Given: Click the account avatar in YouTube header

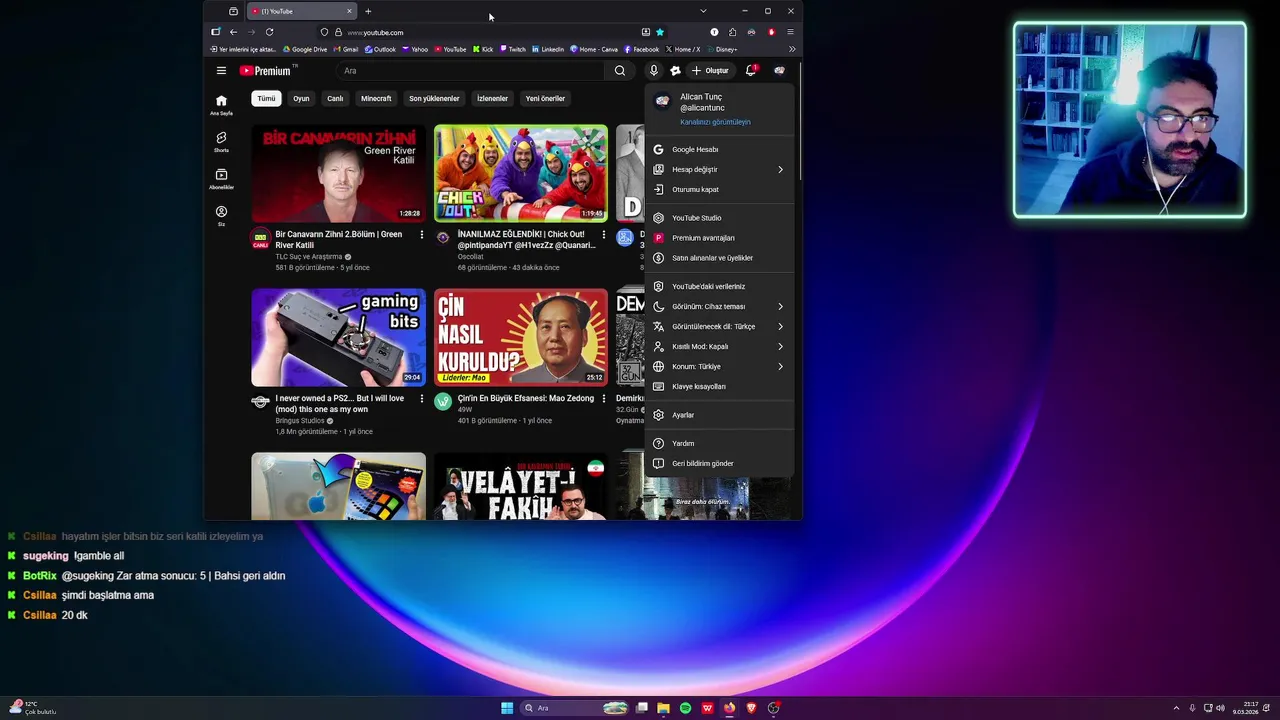Looking at the screenshot, I should [x=779, y=71].
